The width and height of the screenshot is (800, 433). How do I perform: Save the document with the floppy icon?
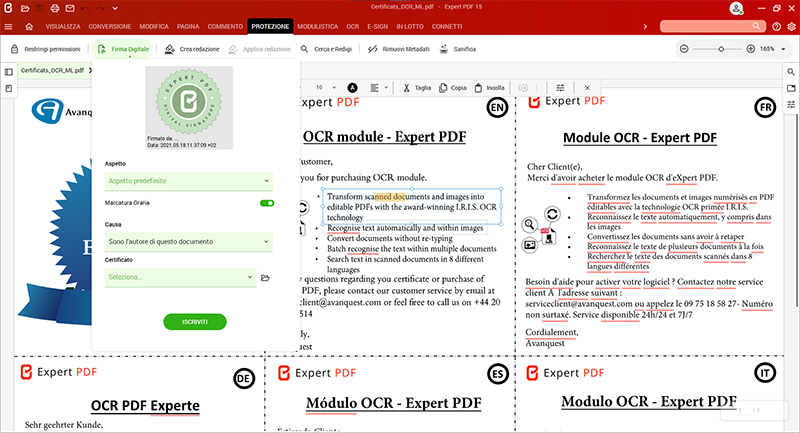pos(40,8)
